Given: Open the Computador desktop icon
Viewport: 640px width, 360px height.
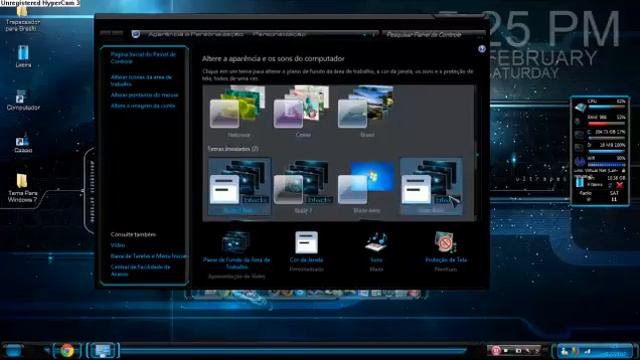Looking at the screenshot, I should [x=23, y=100].
